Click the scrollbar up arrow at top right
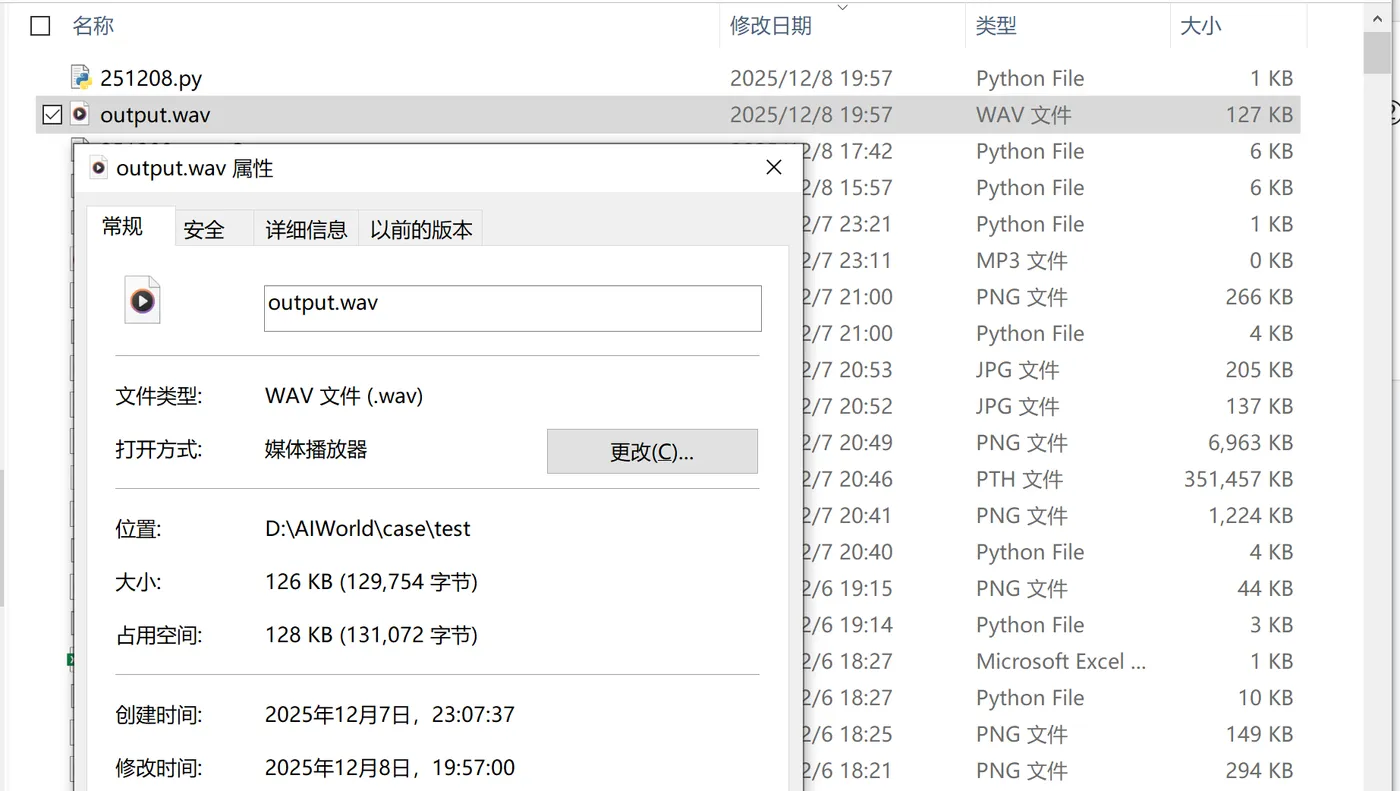1400x791 pixels. pyautogui.click(x=1375, y=17)
